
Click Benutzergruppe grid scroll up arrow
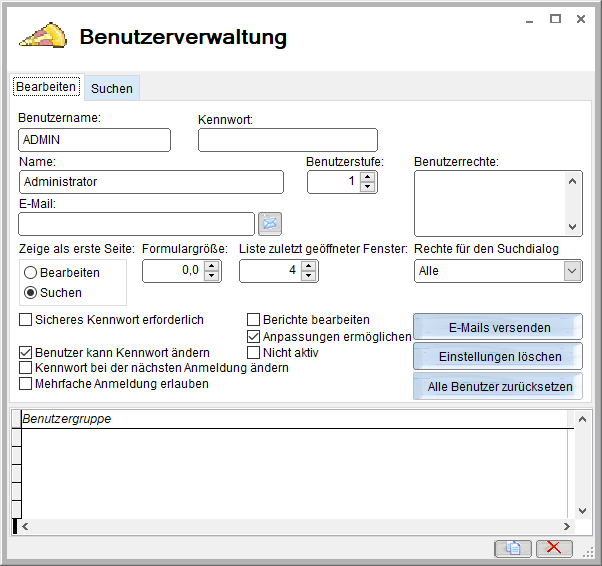[x=582, y=419]
